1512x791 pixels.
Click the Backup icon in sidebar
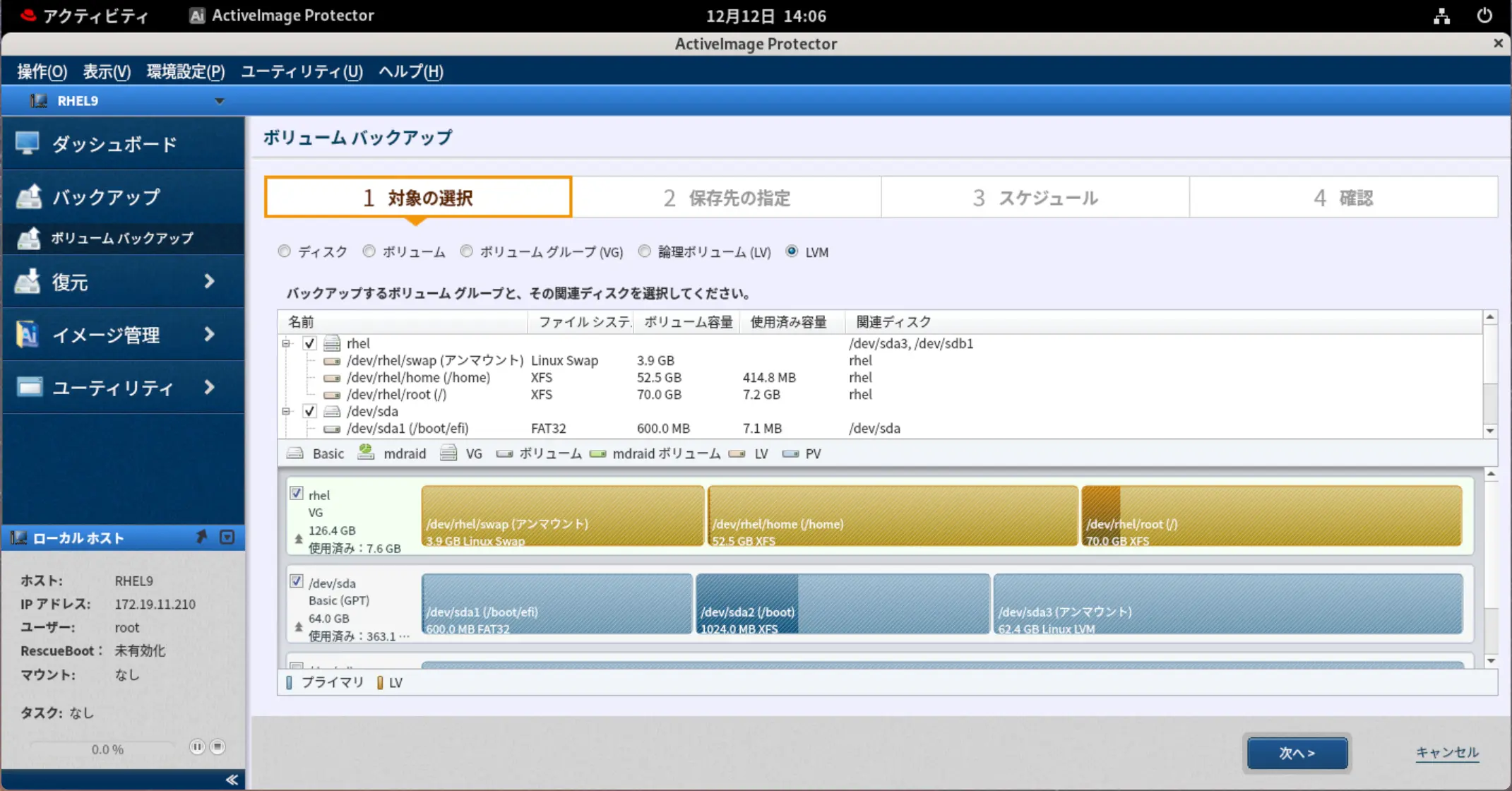[x=29, y=196]
